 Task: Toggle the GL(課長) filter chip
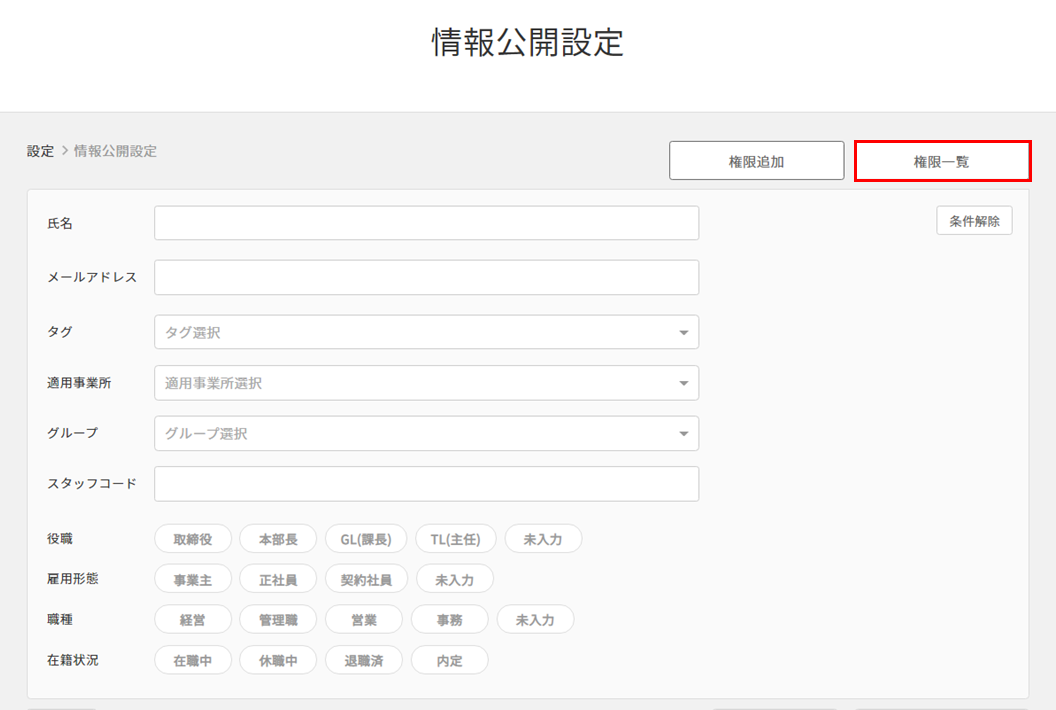[x=366, y=539]
